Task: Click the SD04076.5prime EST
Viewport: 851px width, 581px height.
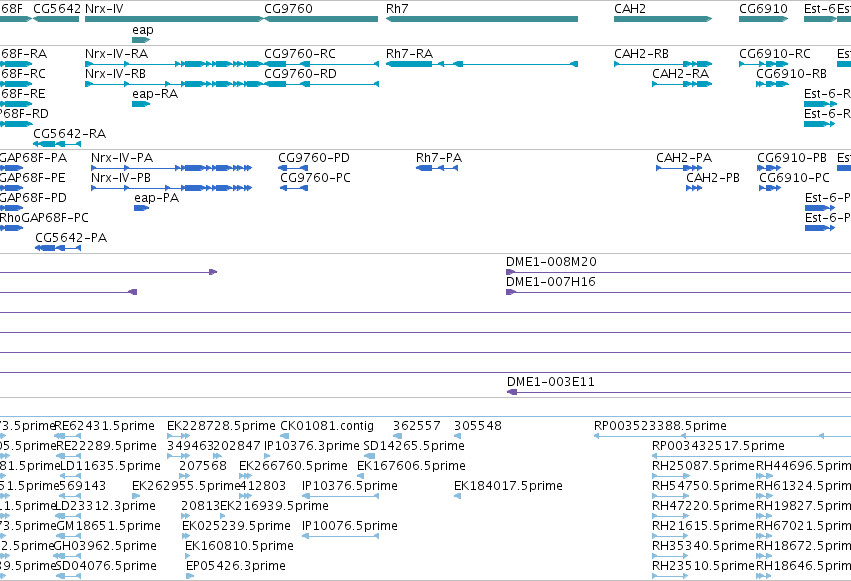Action: click(x=69, y=576)
